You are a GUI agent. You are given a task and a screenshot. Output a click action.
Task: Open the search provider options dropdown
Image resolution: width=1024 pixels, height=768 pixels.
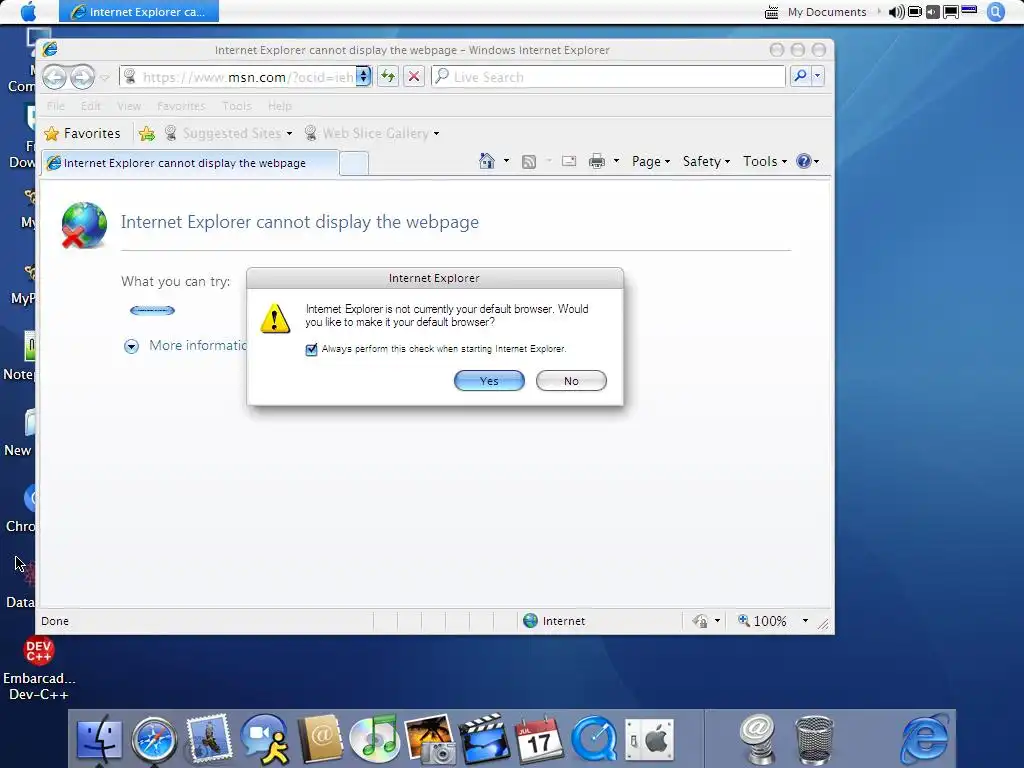point(817,76)
